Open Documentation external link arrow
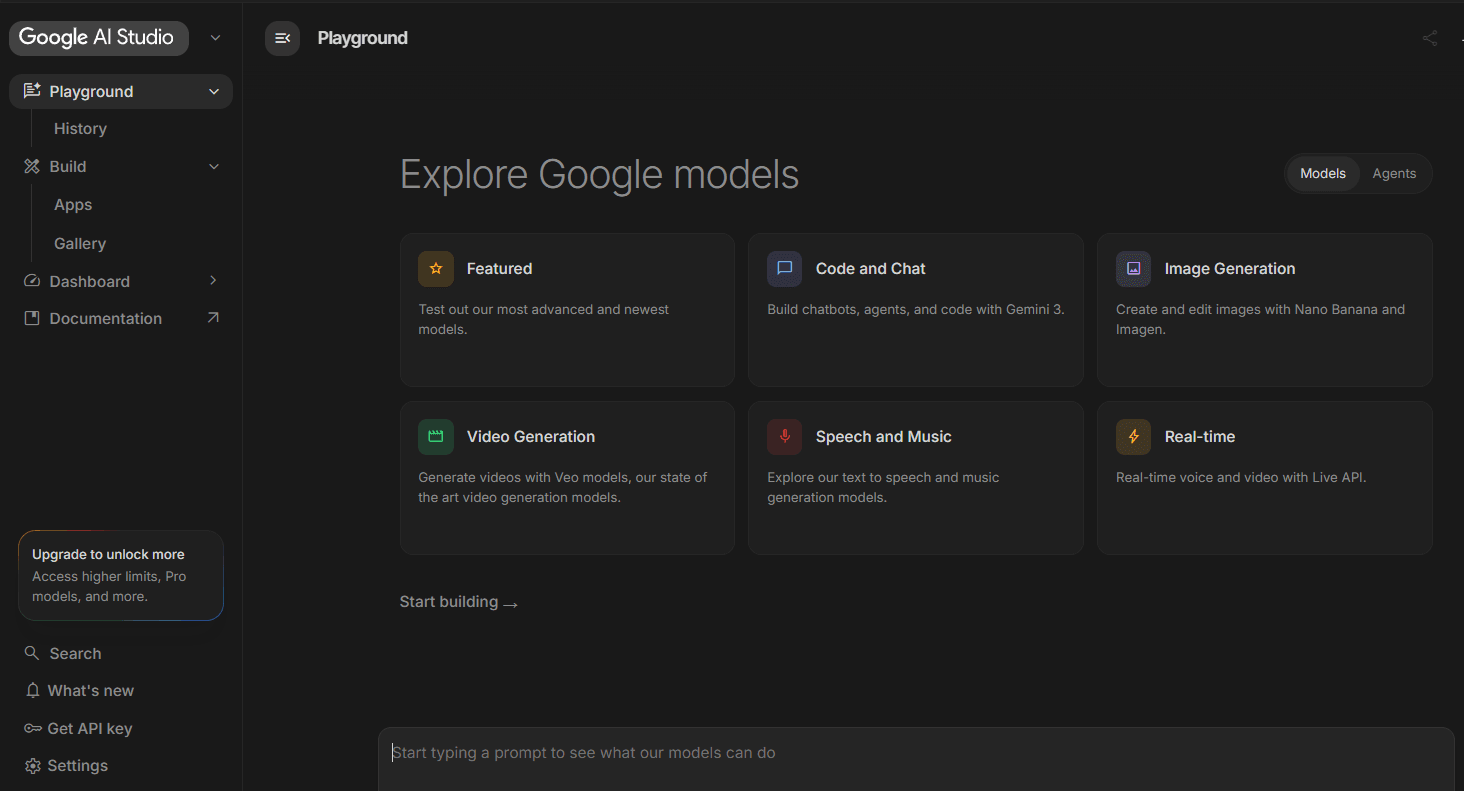Image resolution: width=1464 pixels, height=791 pixels. click(213, 318)
